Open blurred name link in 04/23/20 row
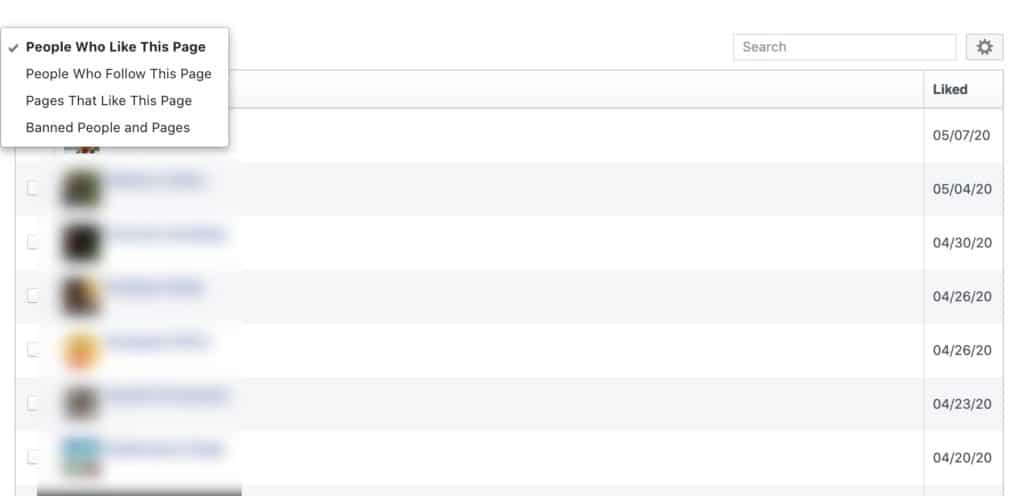The height and width of the screenshot is (496, 1024). point(165,395)
